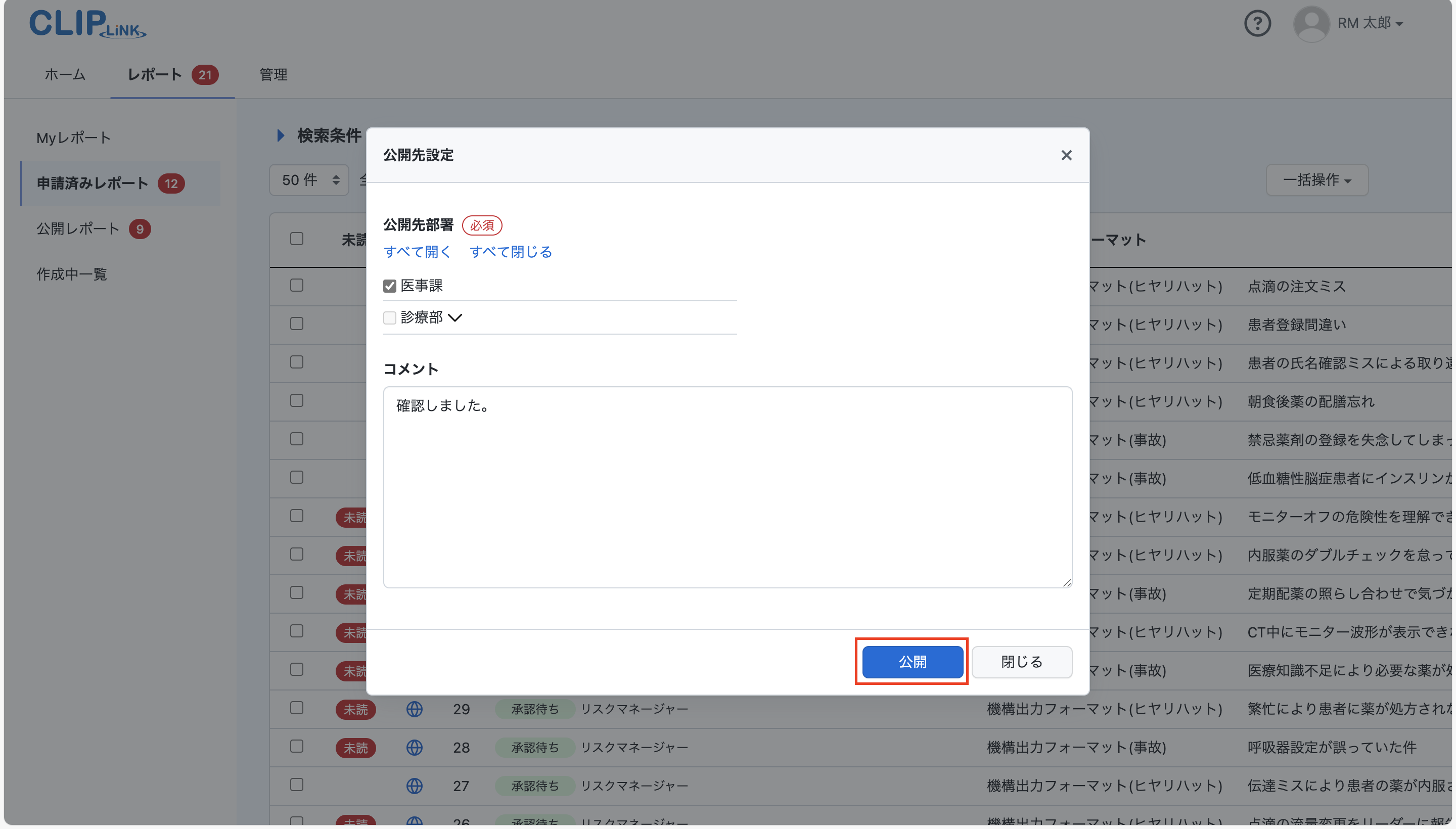Viewport: 1456px width, 829px height.
Task: Toggle the select-all checkbox in table header
Action: 296,239
